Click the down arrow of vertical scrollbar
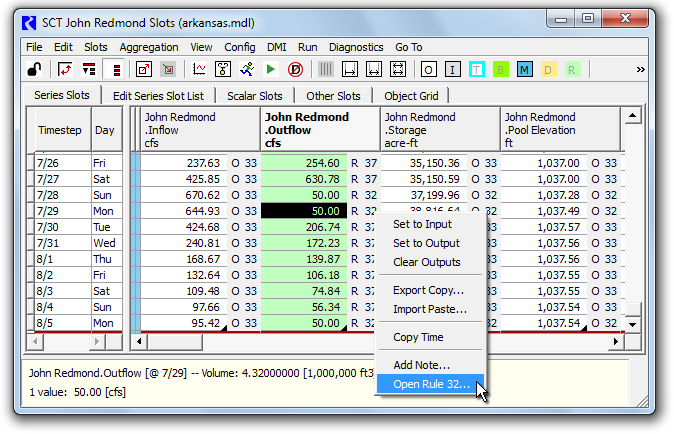This screenshot has width=674, height=434. (632, 324)
